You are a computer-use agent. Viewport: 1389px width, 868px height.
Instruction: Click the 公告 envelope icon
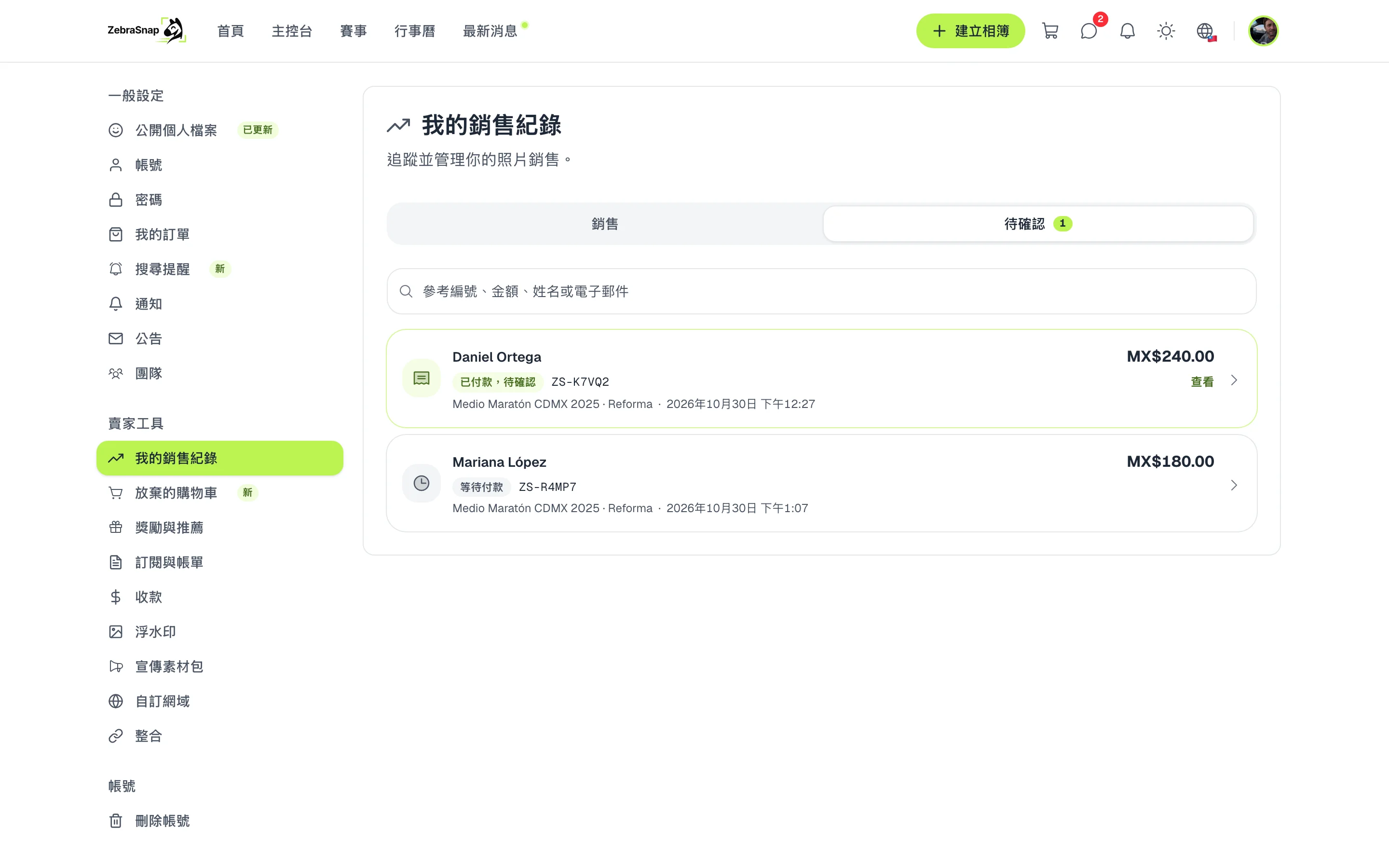pos(116,339)
